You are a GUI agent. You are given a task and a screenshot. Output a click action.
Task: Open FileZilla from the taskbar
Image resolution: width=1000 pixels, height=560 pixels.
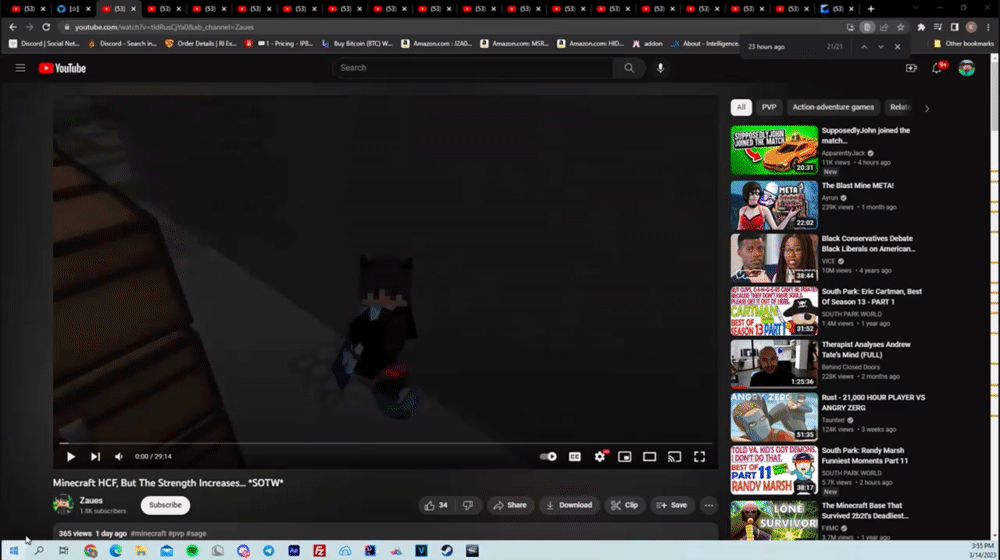[x=320, y=550]
